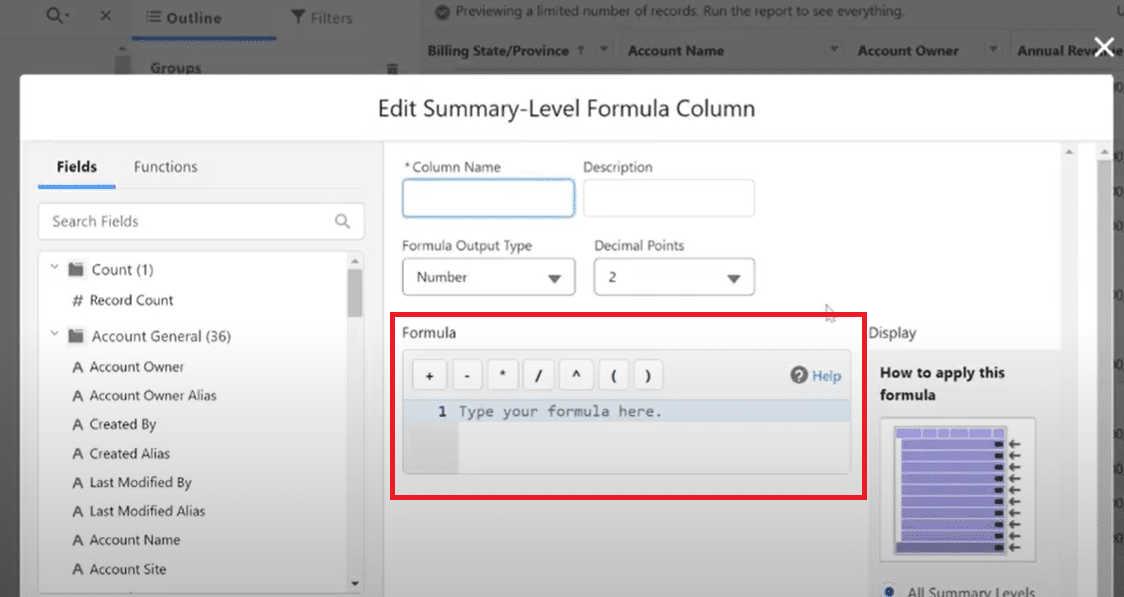
Task: Open the Filters tab behind the dialog
Action: [322, 18]
